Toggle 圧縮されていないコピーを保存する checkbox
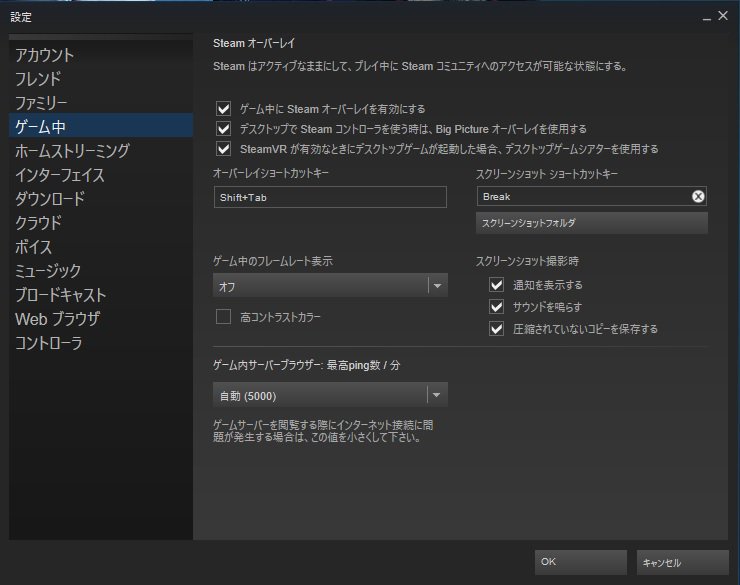This screenshot has width=740, height=585. 496,328
